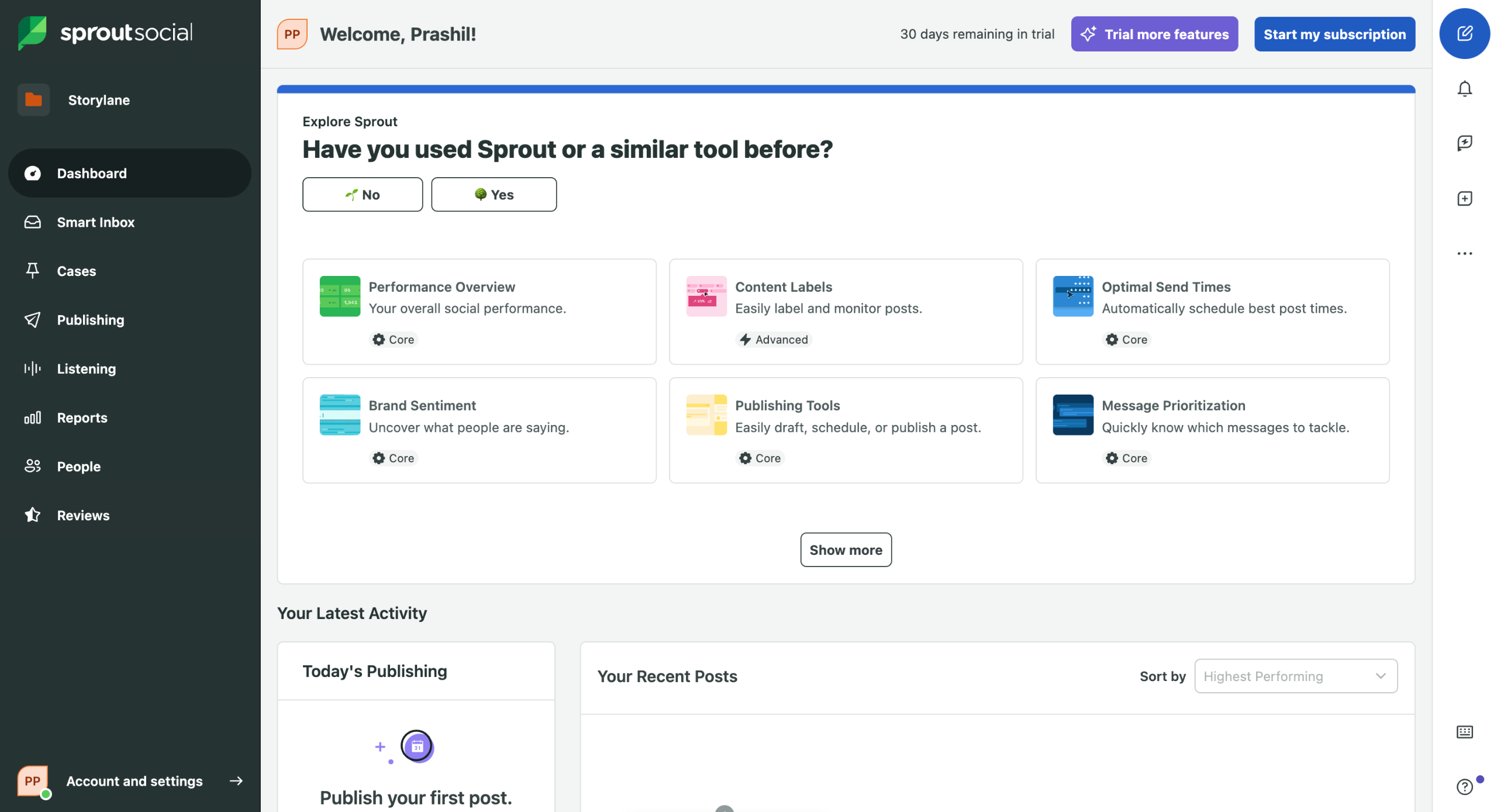Expand Account and settings menu arrow
Screen dimensions: 1497x812
pos(236,780)
